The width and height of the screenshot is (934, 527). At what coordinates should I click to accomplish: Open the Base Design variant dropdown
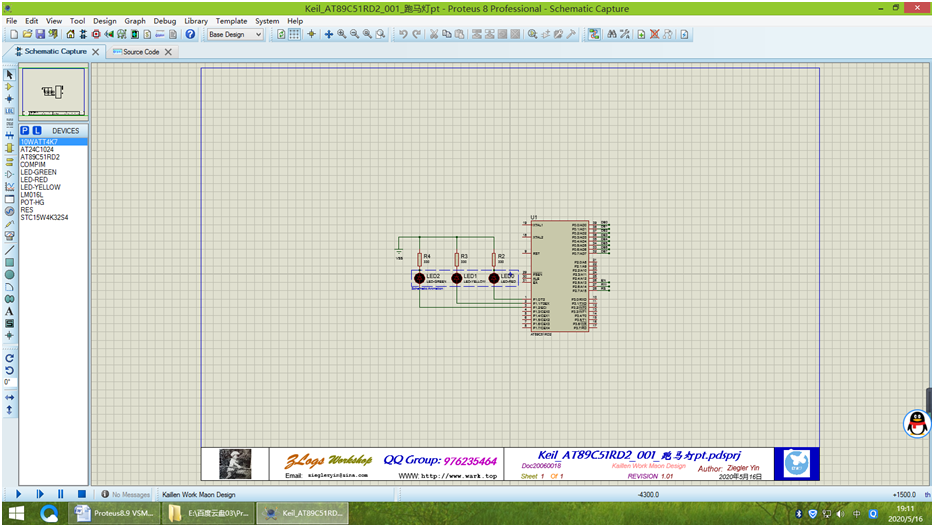(x=235, y=35)
